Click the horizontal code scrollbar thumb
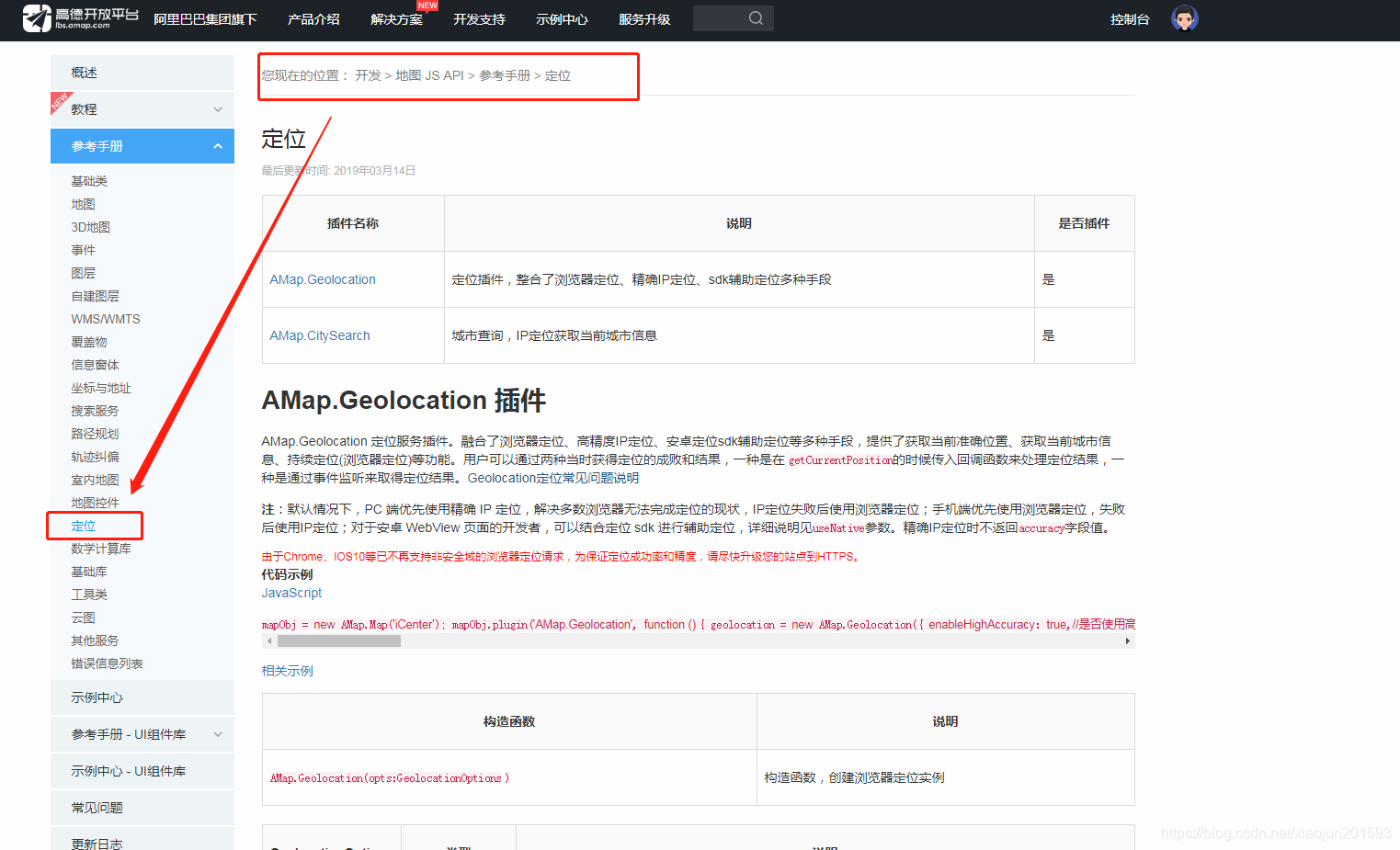Viewport: 1400px width, 850px height. tap(339, 641)
